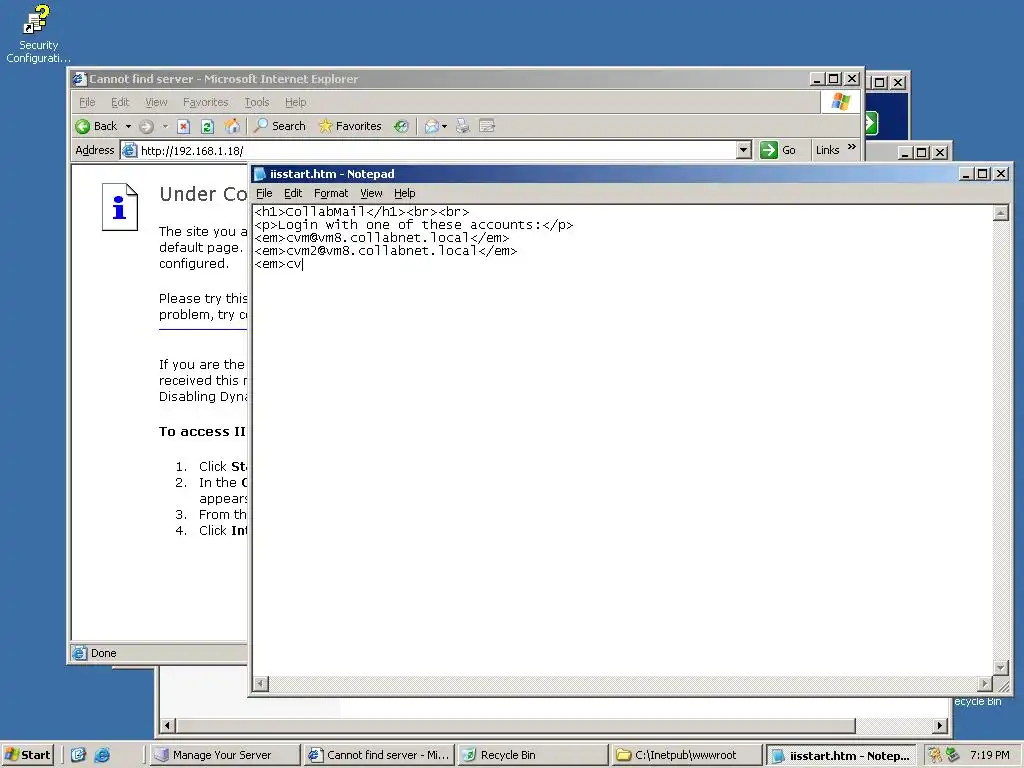Click the Windows flag throbber in IE
This screenshot has height=768, width=1024.
point(840,102)
